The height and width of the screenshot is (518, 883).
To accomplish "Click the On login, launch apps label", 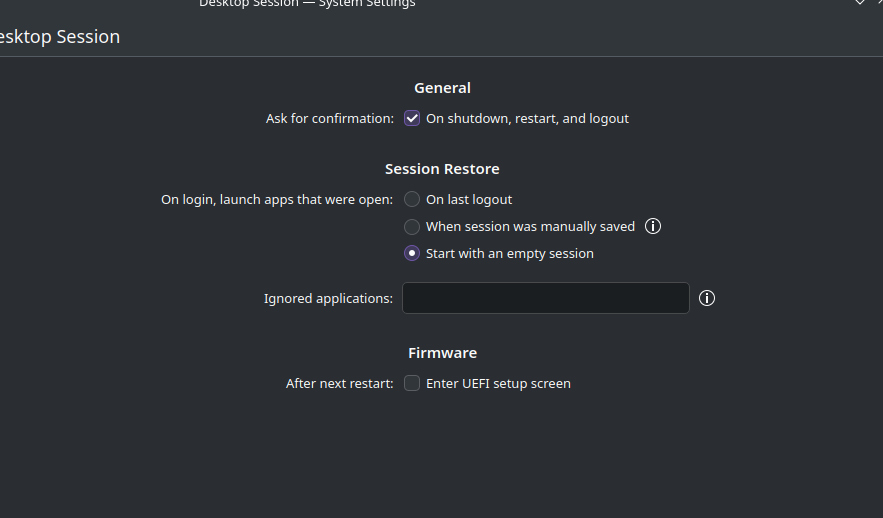I will (x=277, y=199).
